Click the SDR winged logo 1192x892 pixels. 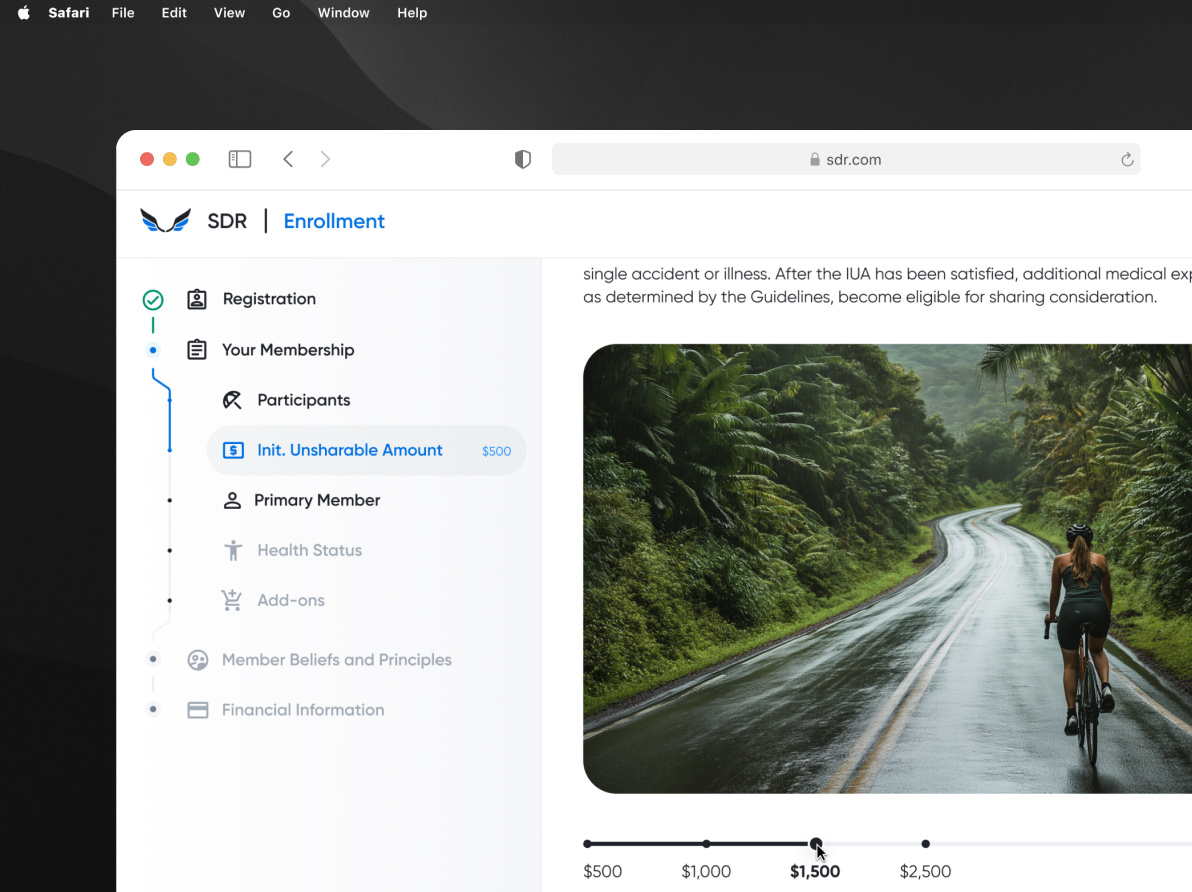pos(166,221)
